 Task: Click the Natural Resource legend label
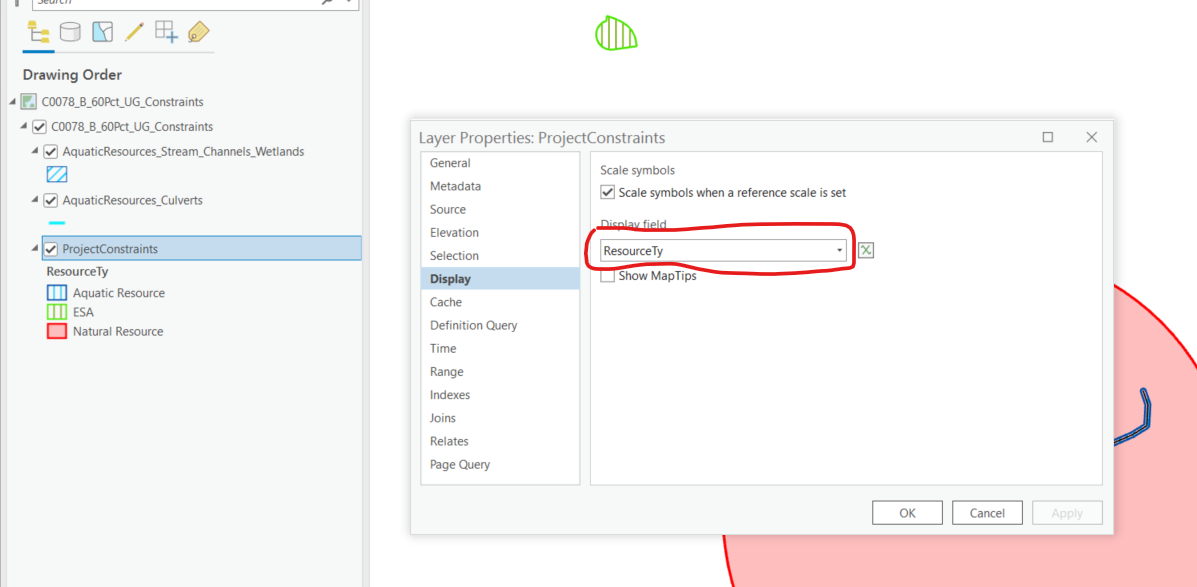[118, 331]
